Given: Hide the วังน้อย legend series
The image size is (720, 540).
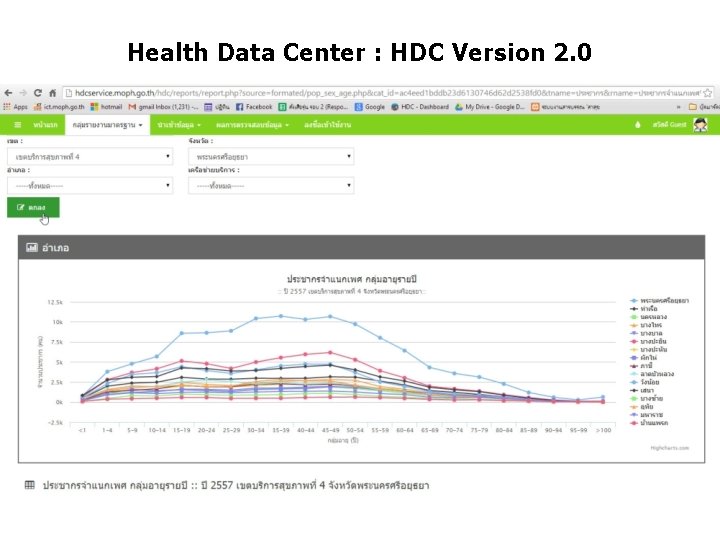Looking at the screenshot, I should pos(645,382).
